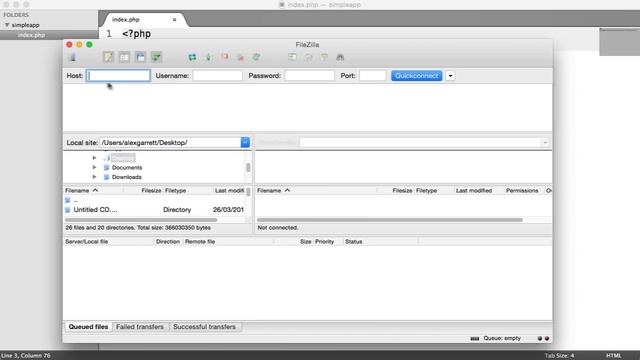Viewport: 640px width, 360px height.
Task: Click Tab Size: 4 in editor status bar
Action: pos(559,356)
